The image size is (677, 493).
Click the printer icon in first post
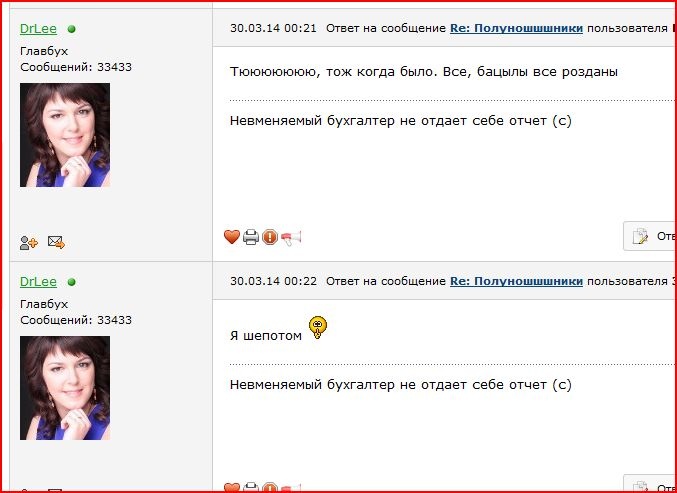click(x=251, y=237)
